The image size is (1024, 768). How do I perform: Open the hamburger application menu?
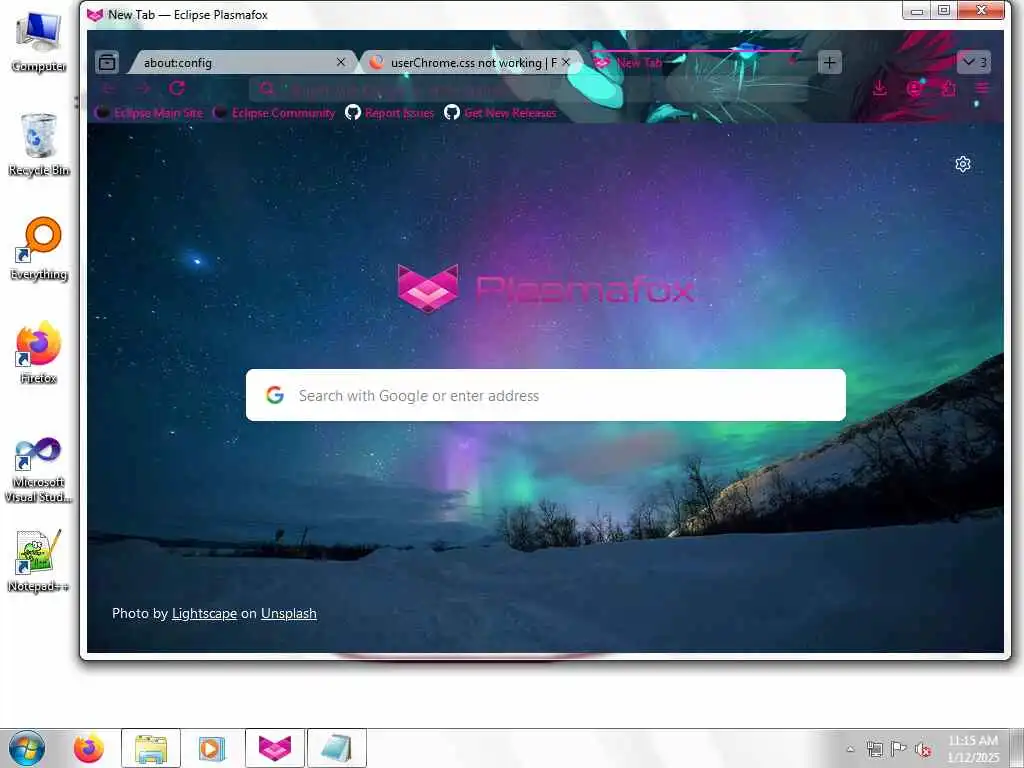click(982, 88)
